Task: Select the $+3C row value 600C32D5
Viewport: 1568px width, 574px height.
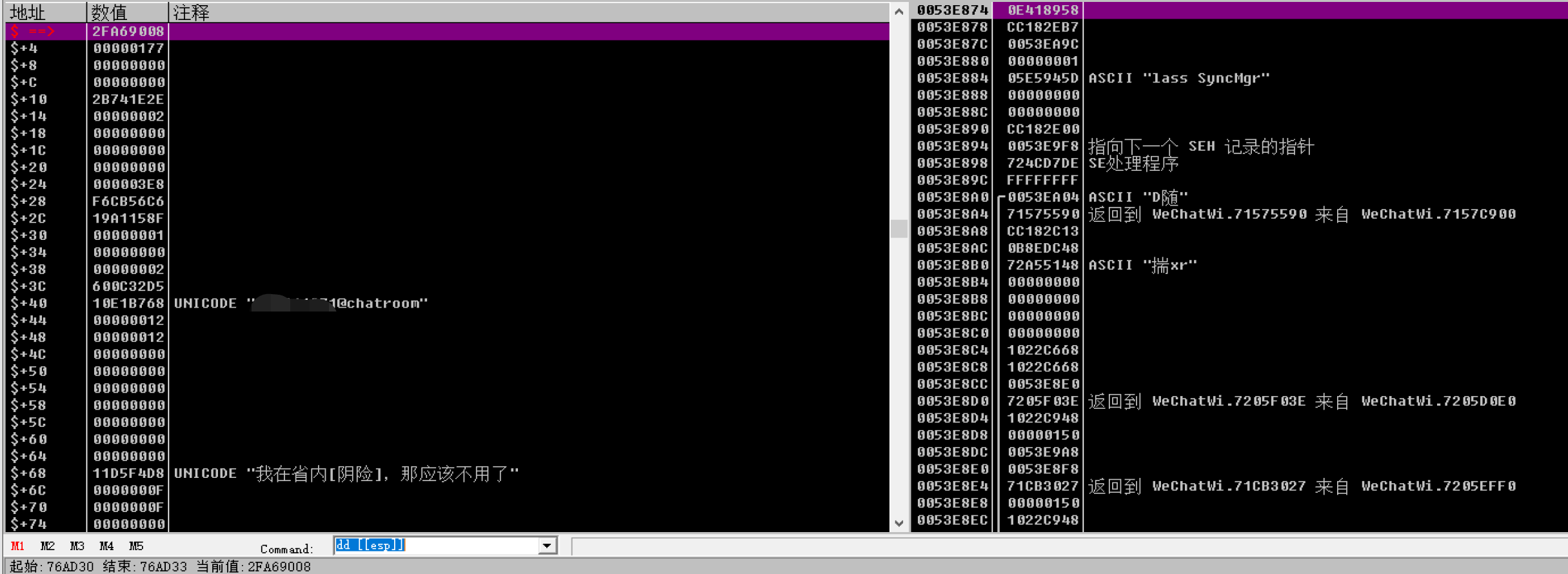Action: tap(128, 286)
